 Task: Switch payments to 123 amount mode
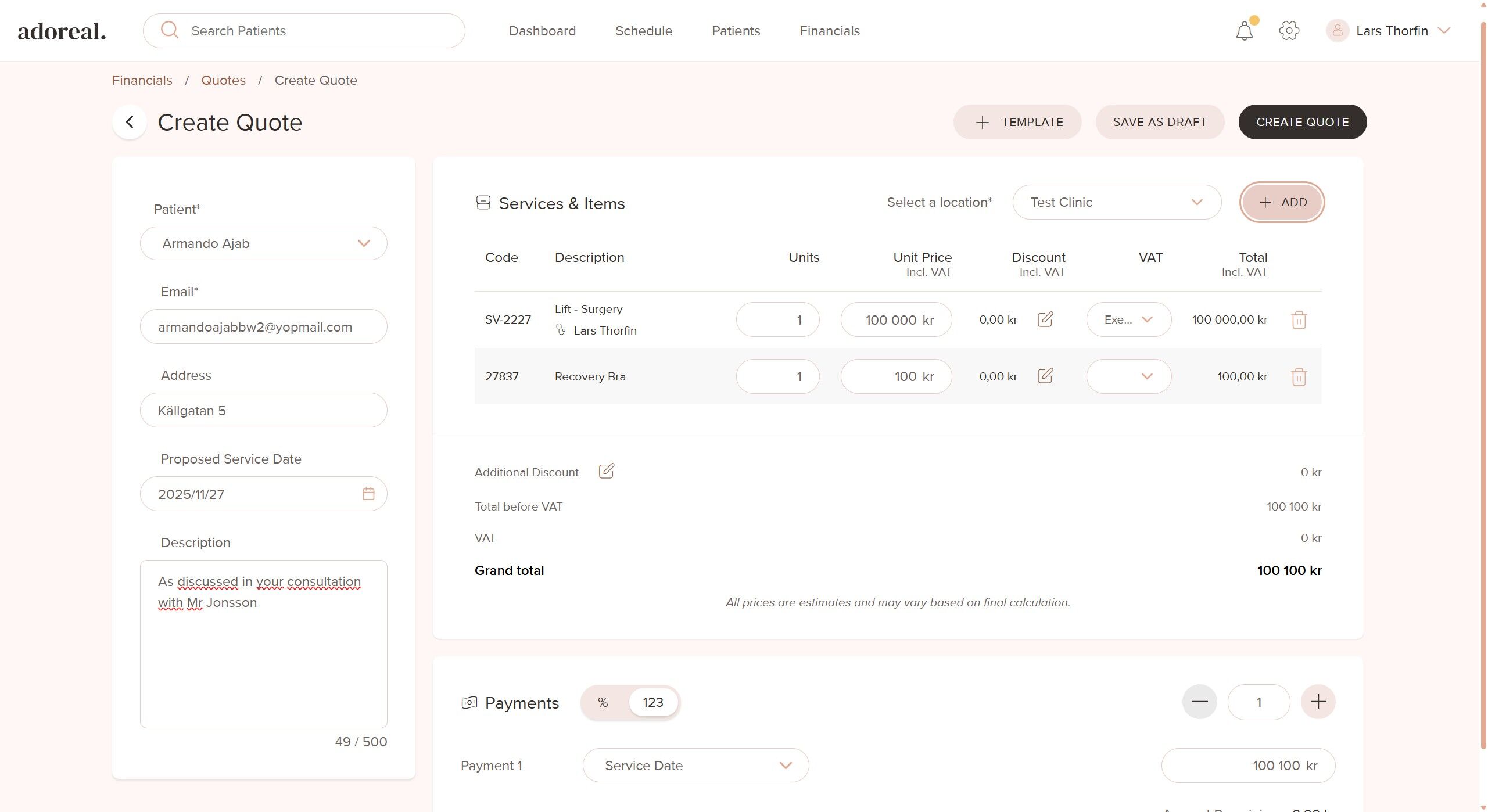pos(652,702)
